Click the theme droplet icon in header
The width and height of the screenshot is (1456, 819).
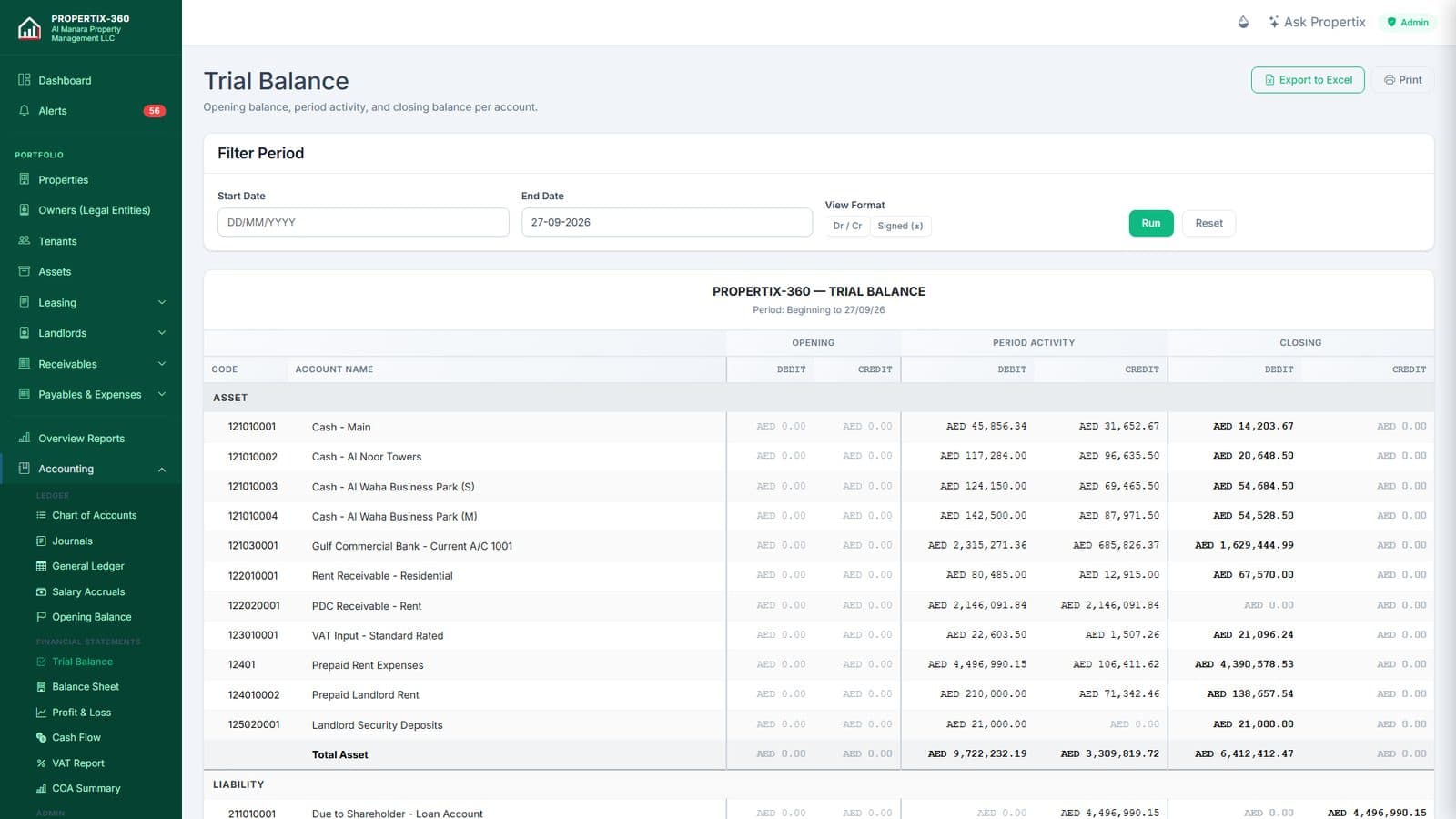tap(1244, 22)
